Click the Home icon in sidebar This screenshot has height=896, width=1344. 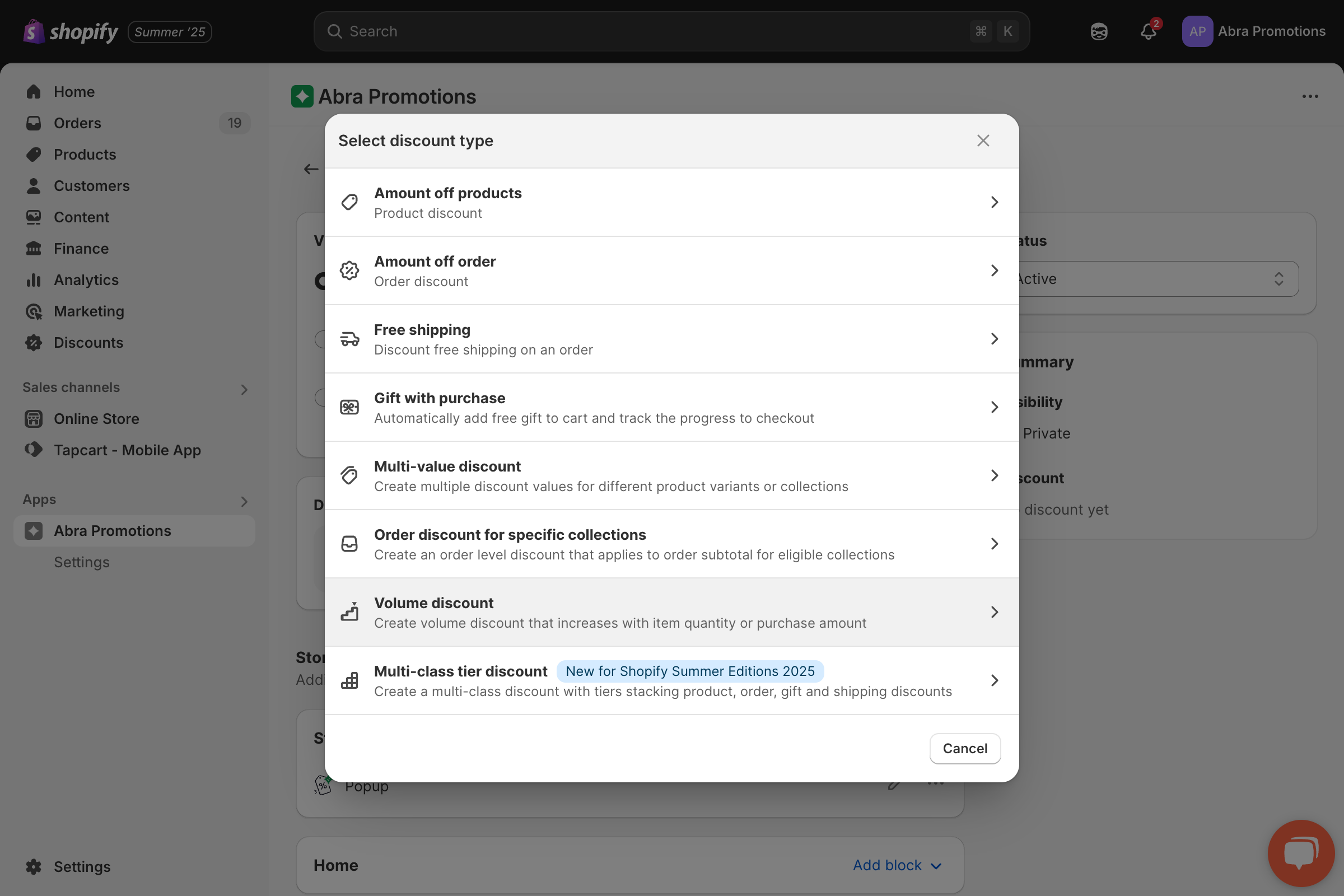click(34, 92)
